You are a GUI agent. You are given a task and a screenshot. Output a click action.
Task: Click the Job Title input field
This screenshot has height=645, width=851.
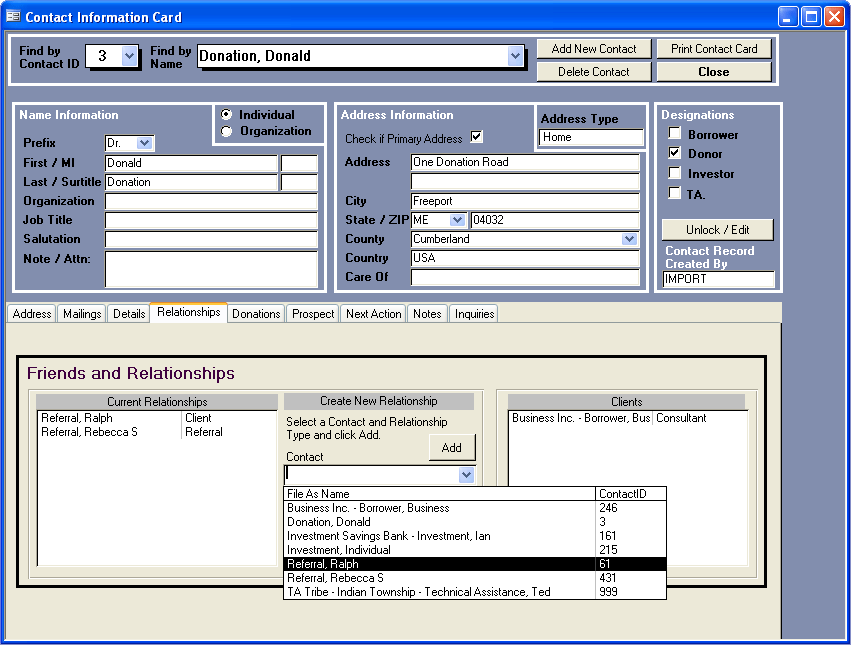tap(210, 220)
